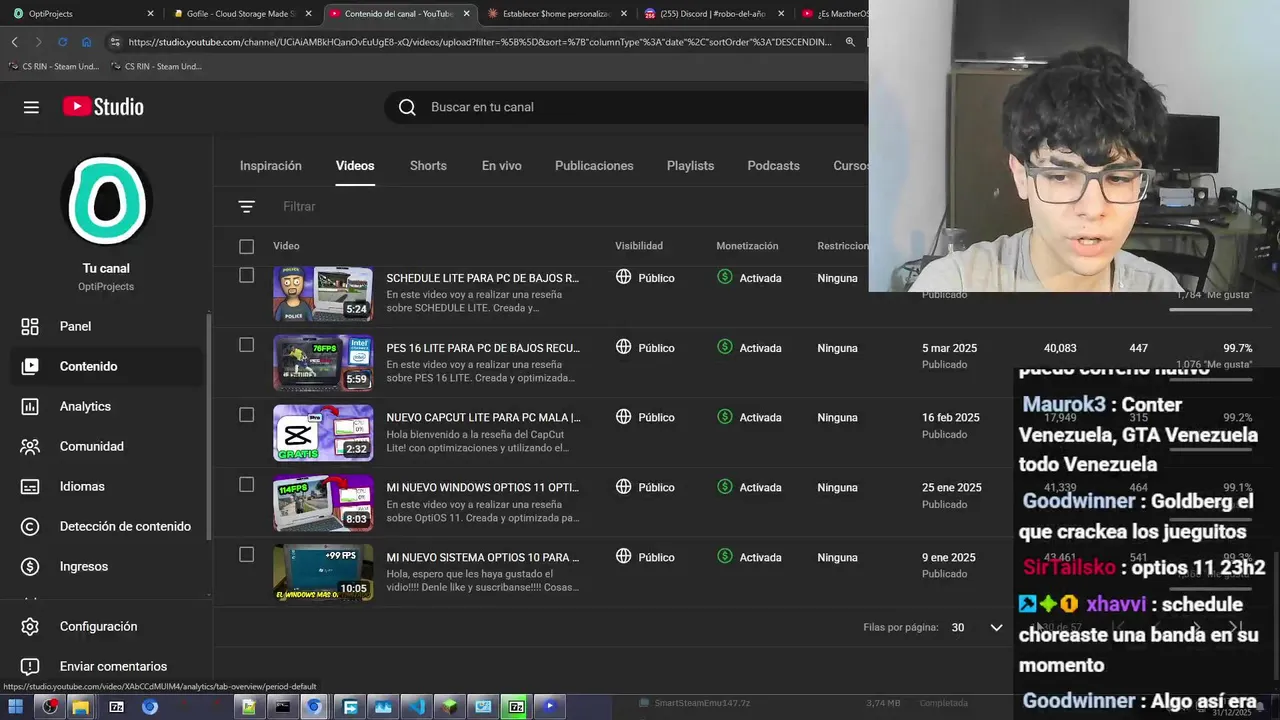Click the channel avatar logo
This screenshot has width=1280, height=720.
[106, 201]
